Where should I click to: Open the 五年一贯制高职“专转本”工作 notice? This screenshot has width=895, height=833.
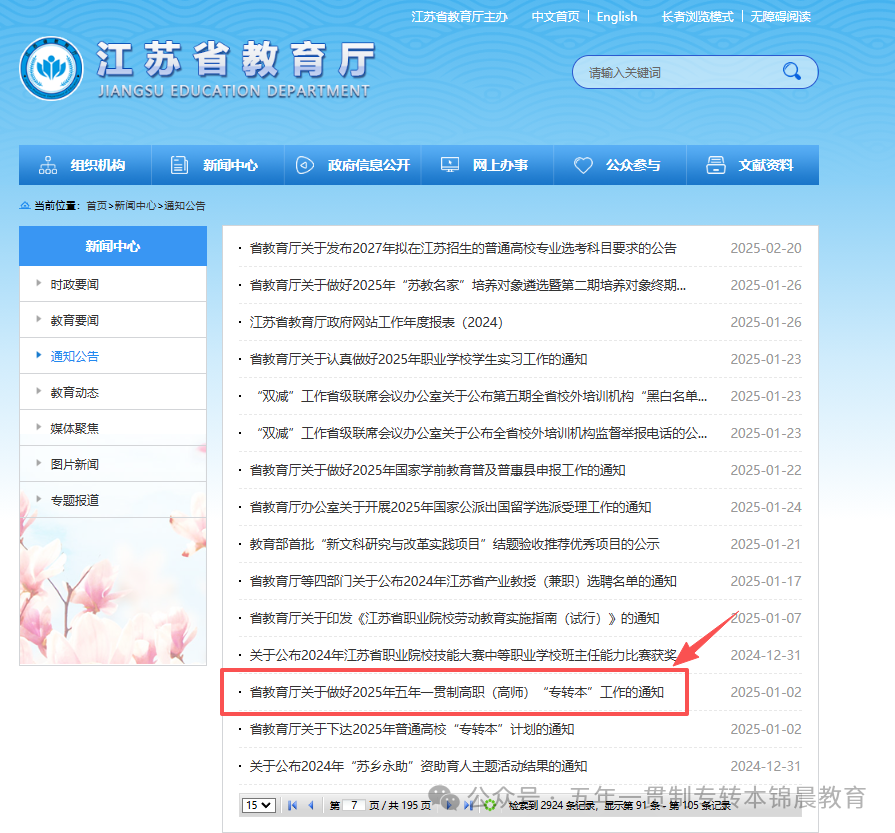point(456,692)
